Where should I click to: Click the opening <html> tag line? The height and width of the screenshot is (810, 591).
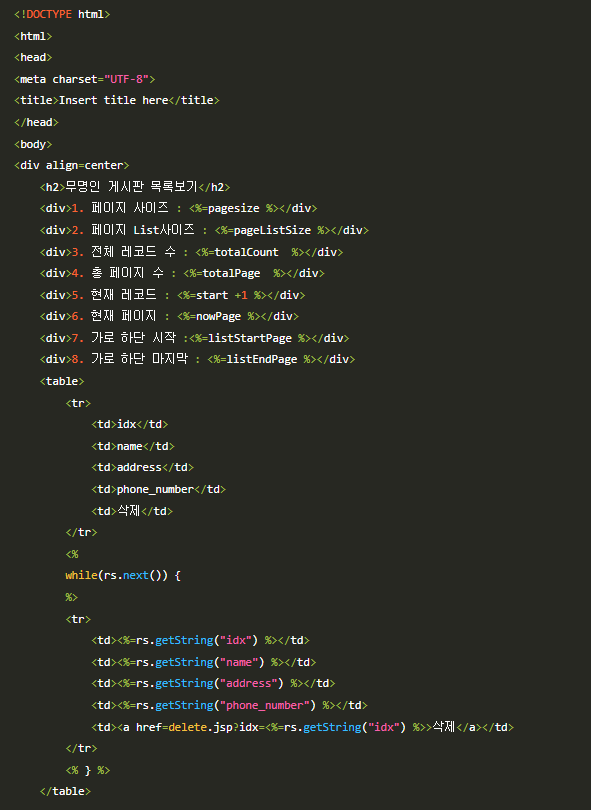pos(33,37)
